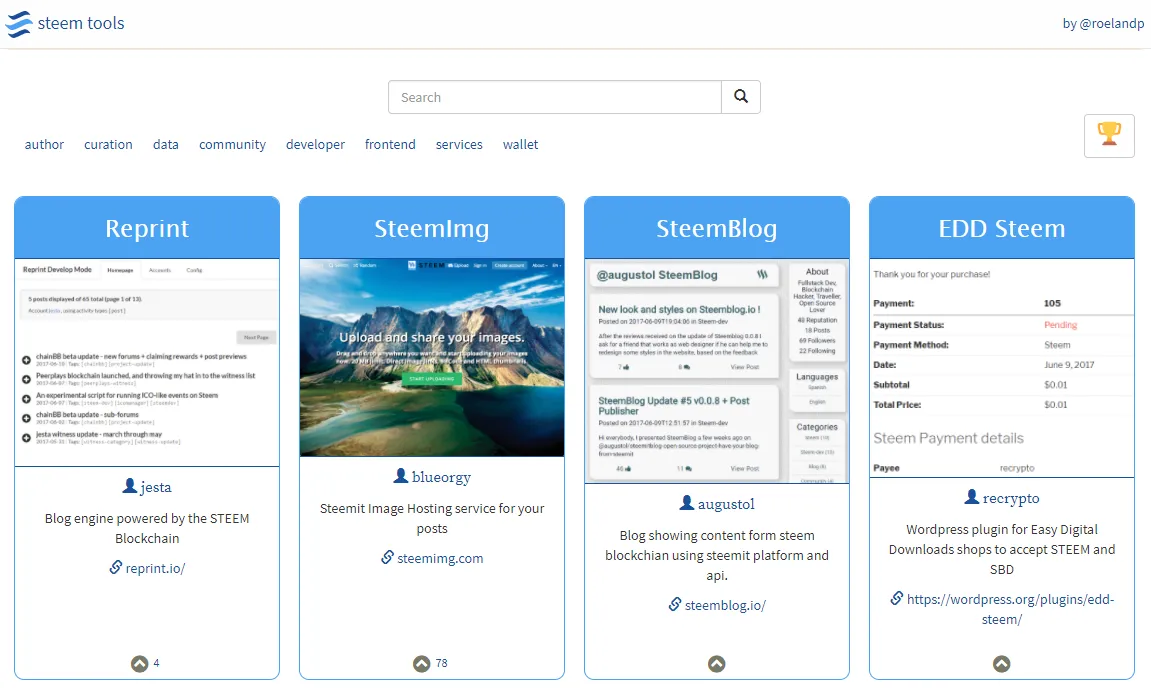Click 'Wordpress plugin for Easy Digital Downloads' description
The height and width of the screenshot is (691, 1151).
(1001, 549)
